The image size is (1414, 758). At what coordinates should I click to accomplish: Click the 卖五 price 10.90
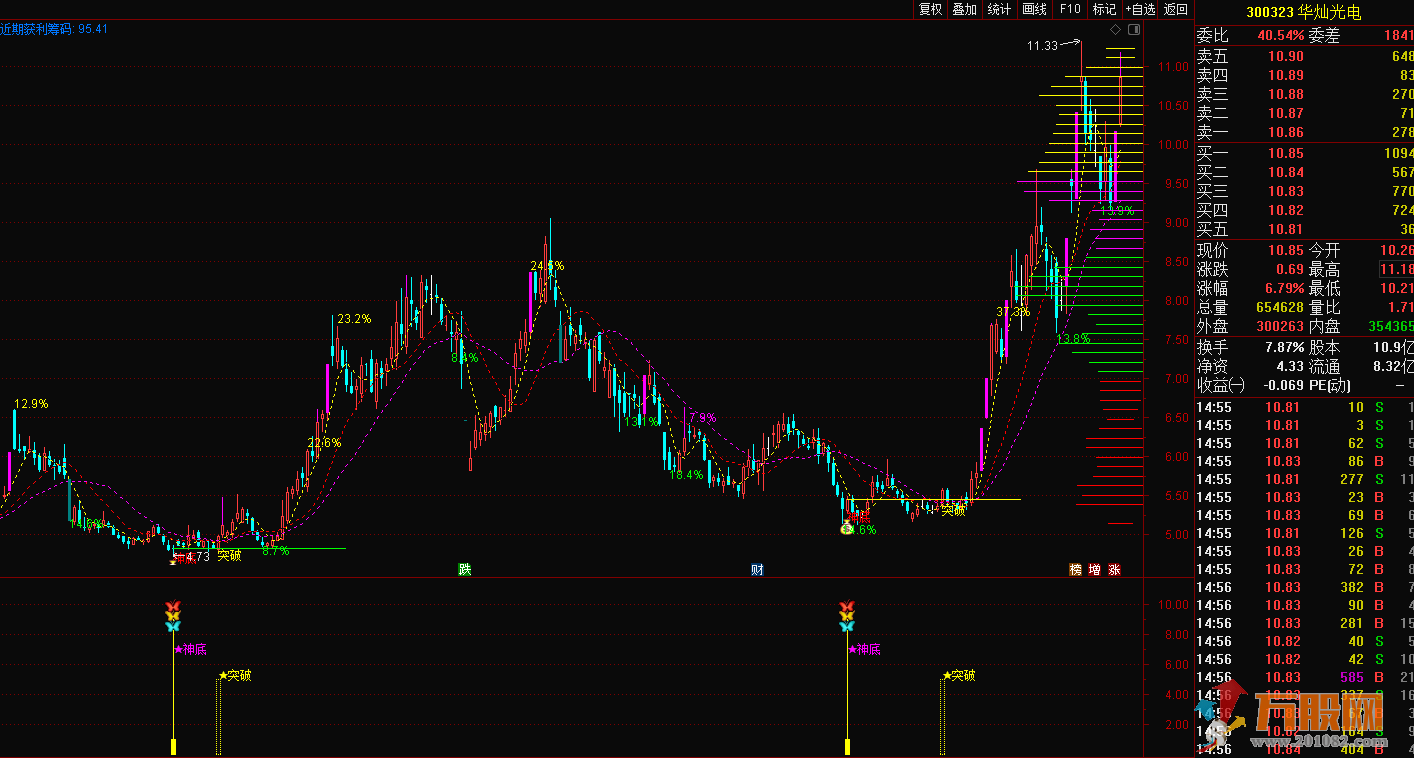coord(1286,57)
